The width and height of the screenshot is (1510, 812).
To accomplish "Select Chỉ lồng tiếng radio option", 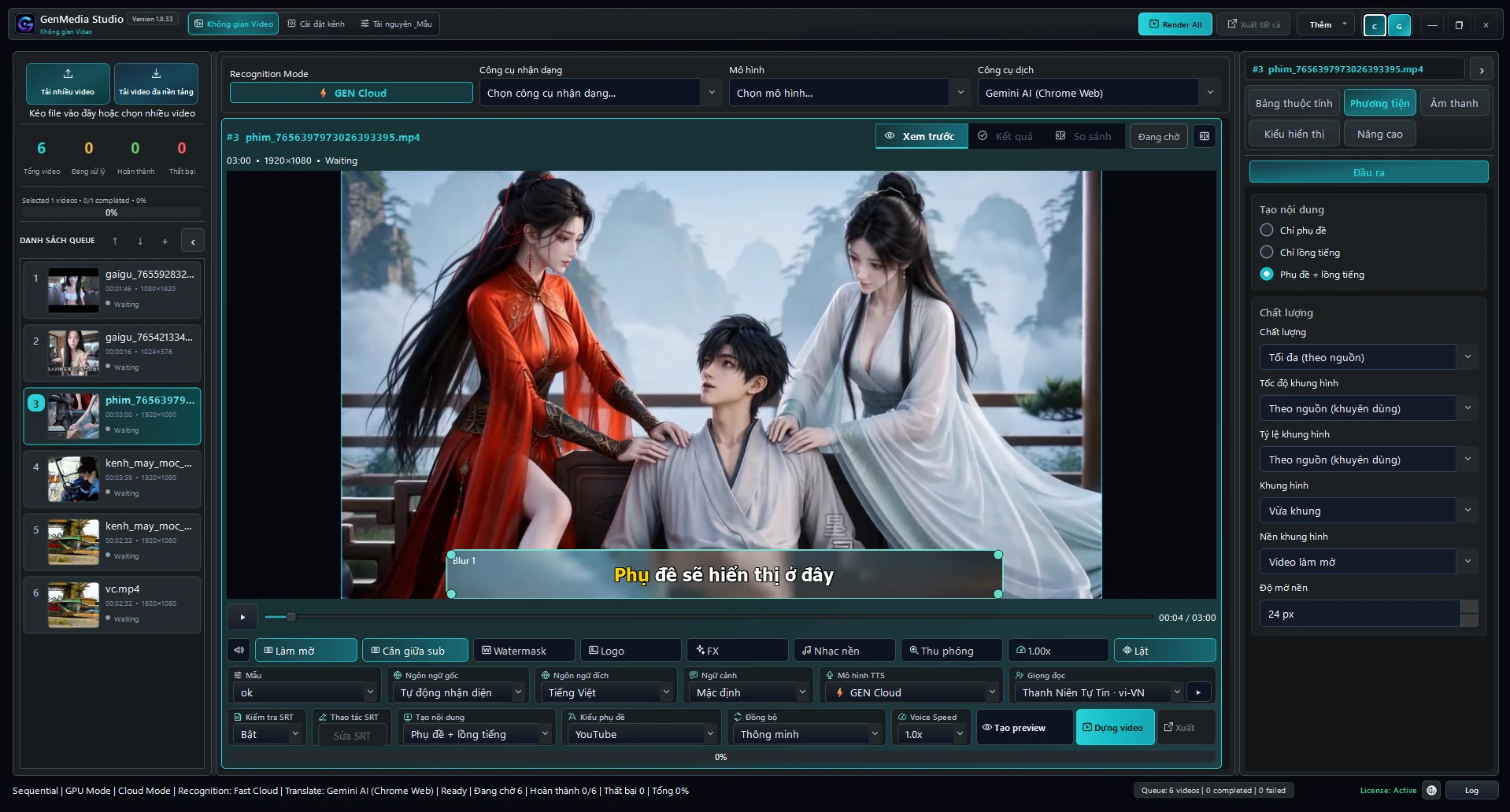I will [1267, 253].
